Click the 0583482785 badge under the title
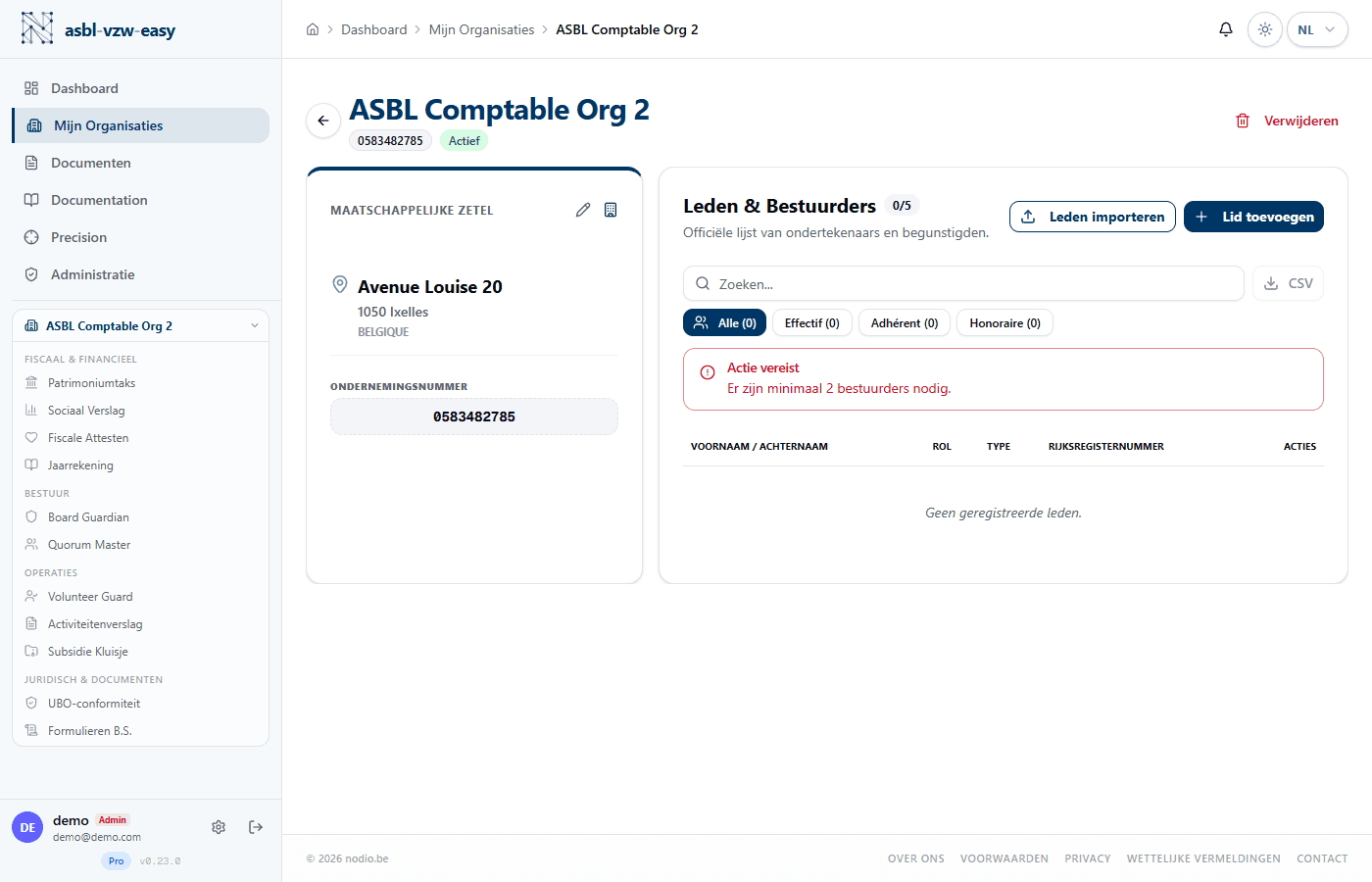This screenshot has height=882, width=1372. pos(390,140)
